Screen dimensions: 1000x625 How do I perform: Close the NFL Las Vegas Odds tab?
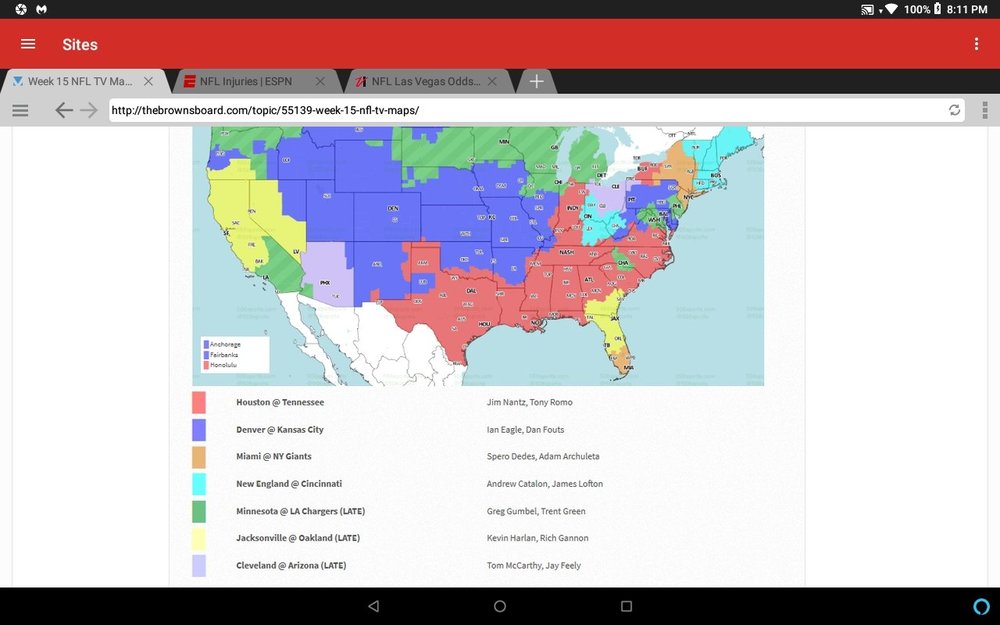point(492,82)
